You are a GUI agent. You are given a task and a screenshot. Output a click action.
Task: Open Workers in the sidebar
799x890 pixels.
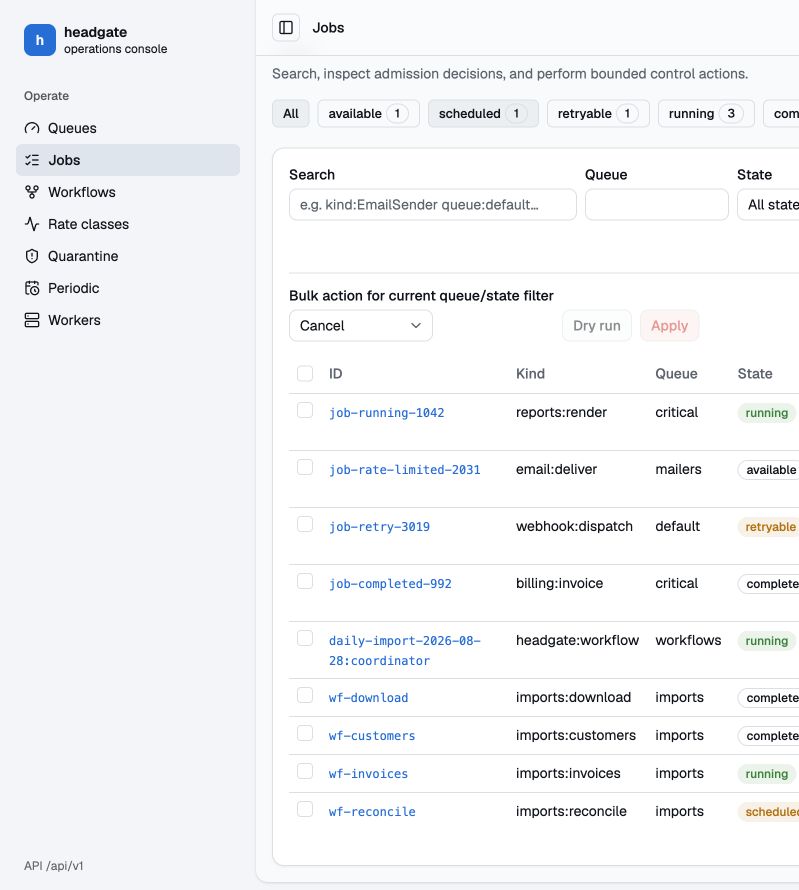128,320
